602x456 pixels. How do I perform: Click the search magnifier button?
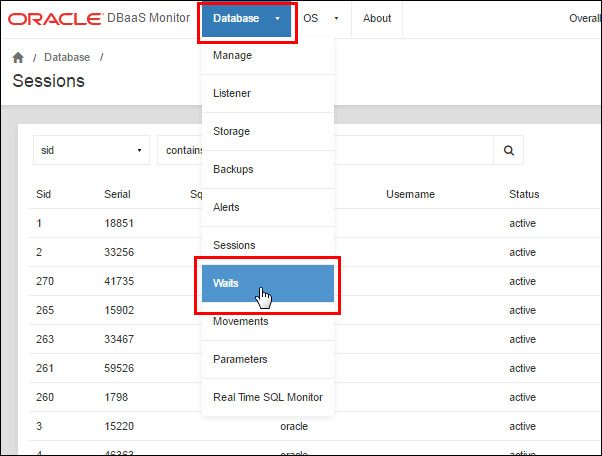pos(508,150)
